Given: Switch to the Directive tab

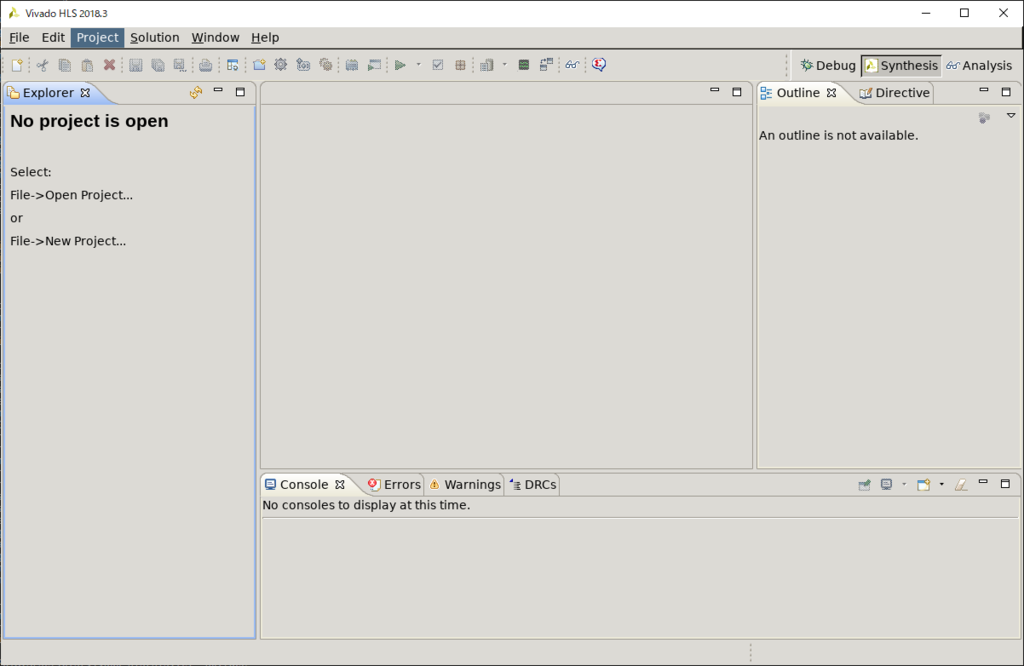Looking at the screenshot, I should pos(895,93).
